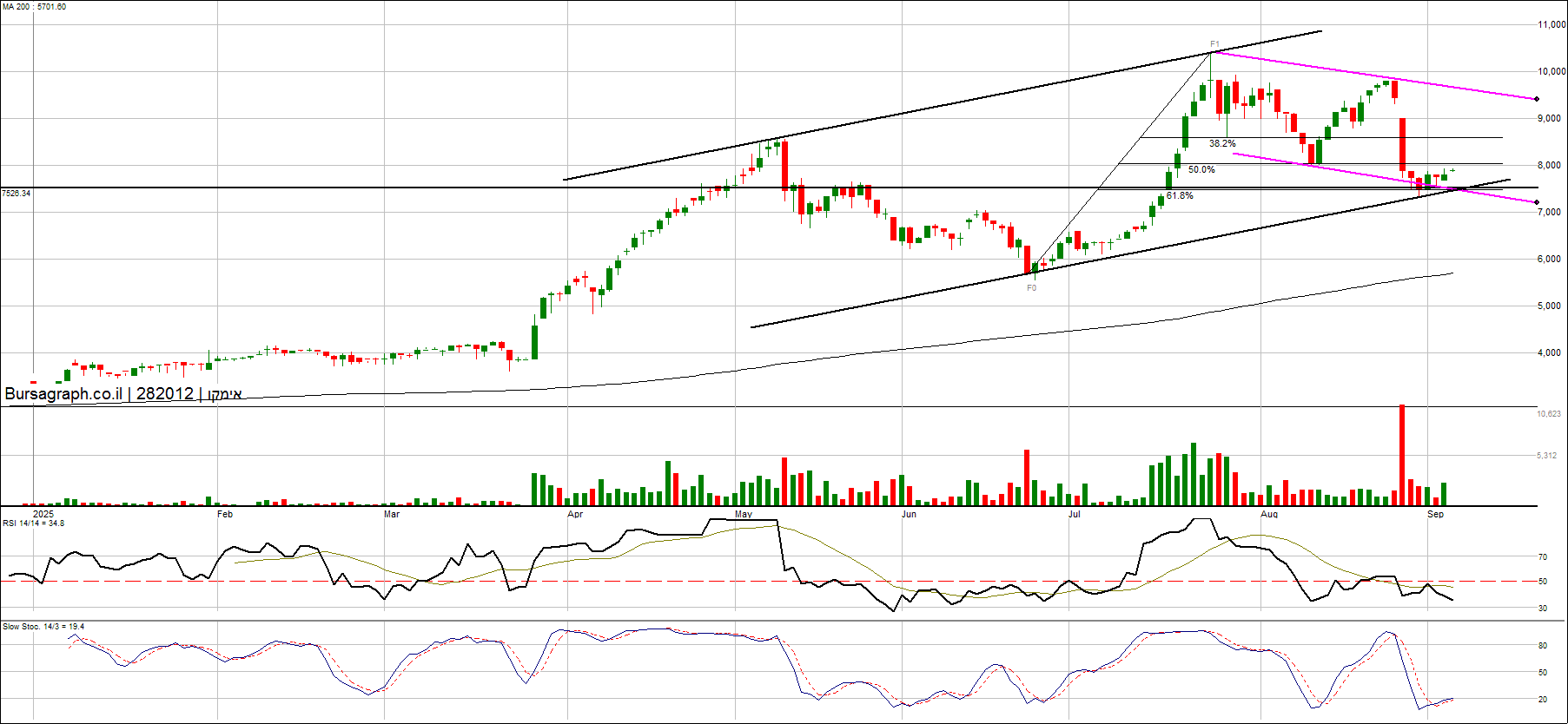Click the RSI 70 level axis label
Viewport: 1568px width, 724px height.
[x=1543, y=557]
